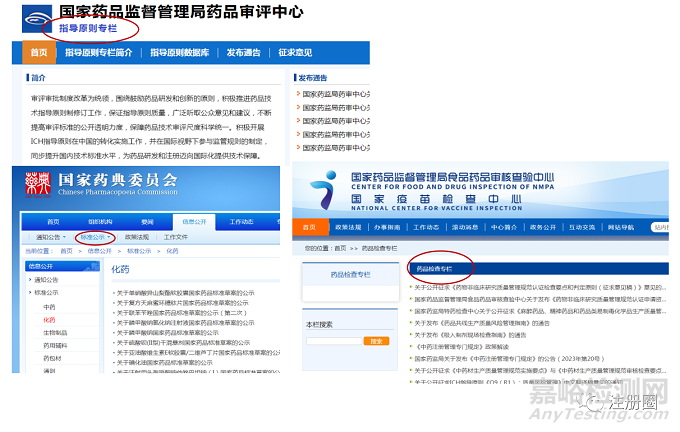
Task: Click the 本栏搜索 search input field
Action: pos(334,341)
